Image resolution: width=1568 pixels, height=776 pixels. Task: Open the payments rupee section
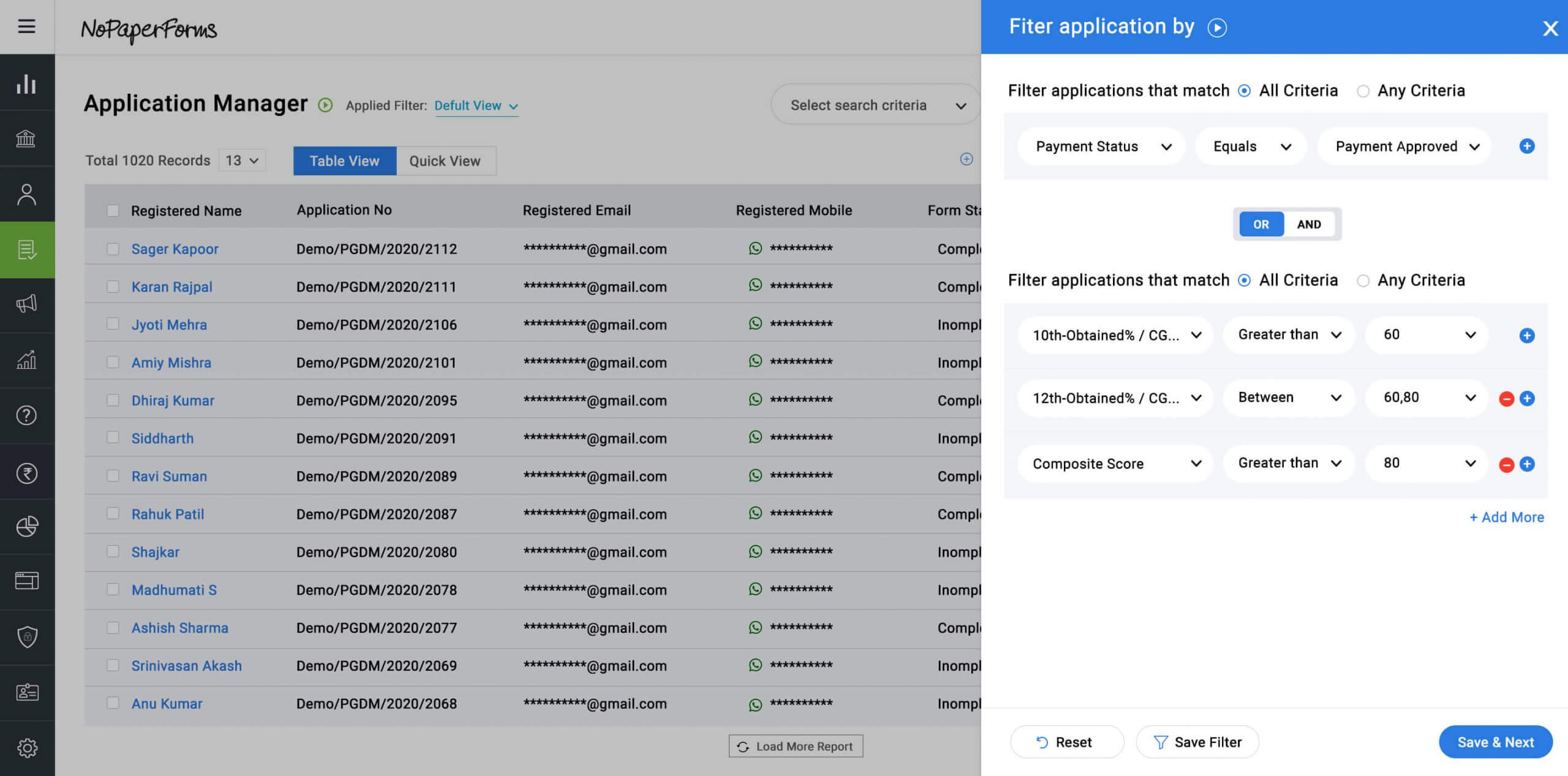click(27, 472)
